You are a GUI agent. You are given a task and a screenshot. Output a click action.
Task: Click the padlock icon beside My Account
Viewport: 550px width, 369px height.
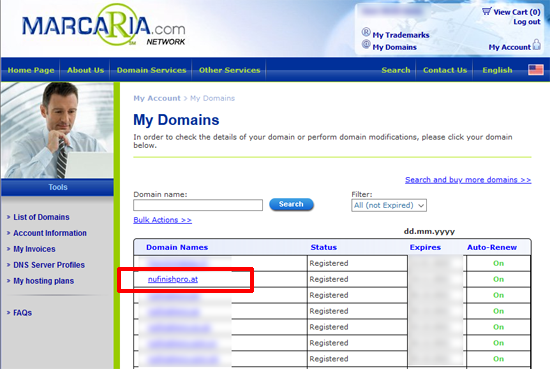(x=537, y=45)
